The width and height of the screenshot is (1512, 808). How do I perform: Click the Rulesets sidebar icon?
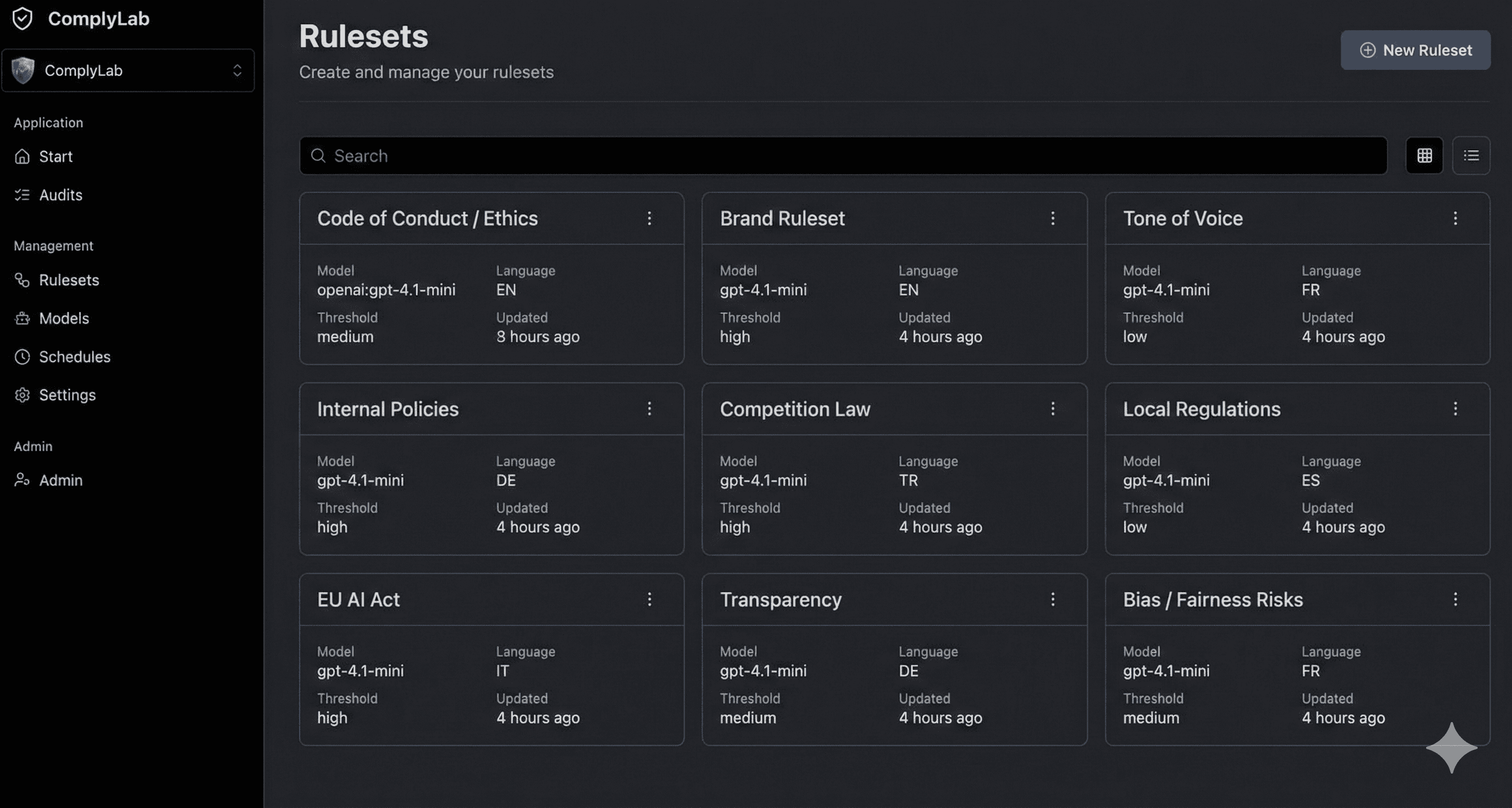pyautogui.click(x=23, y=280)
